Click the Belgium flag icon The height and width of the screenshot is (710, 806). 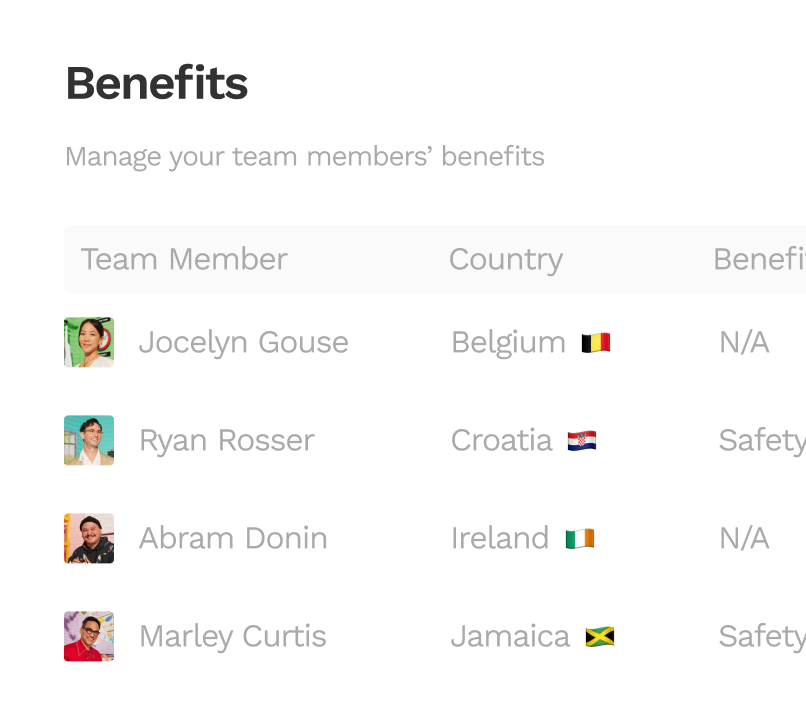point(596,343)
